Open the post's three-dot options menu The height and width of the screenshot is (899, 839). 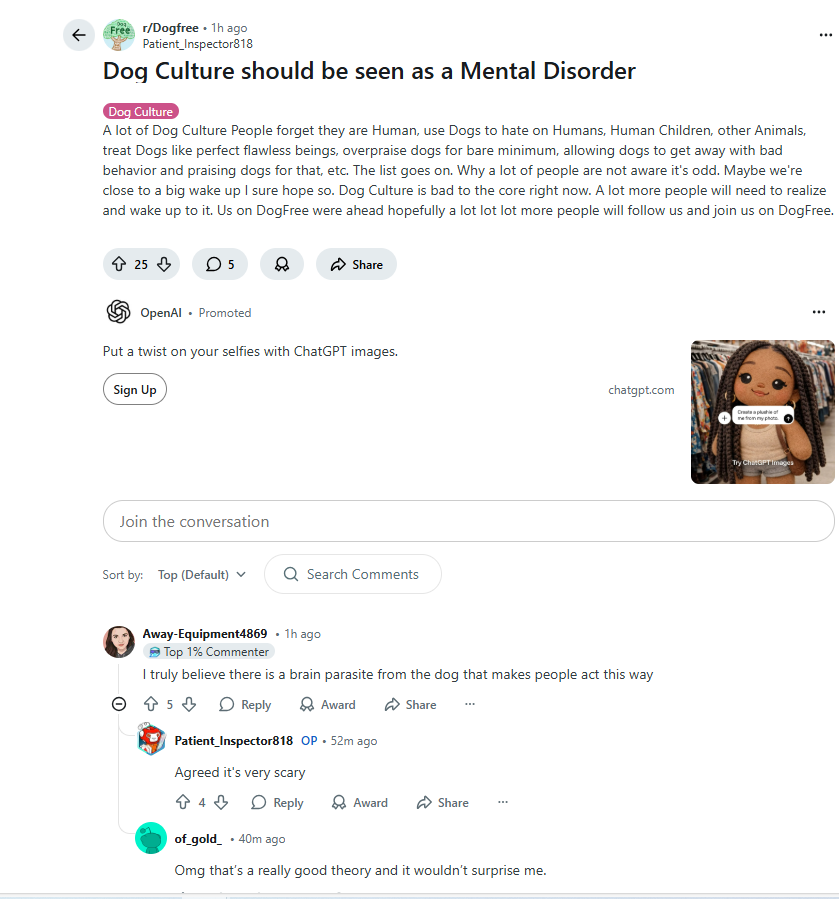(x=825, y=35)
